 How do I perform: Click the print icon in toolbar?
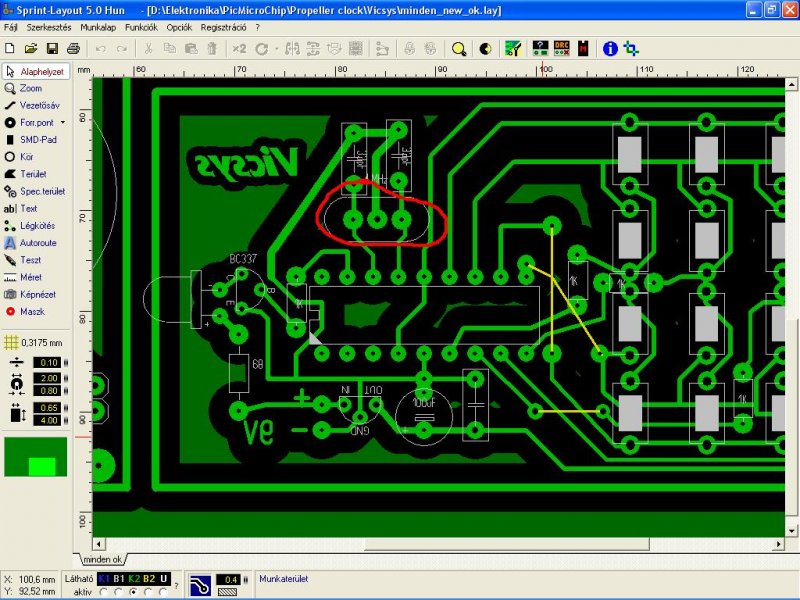coord(73,48)
